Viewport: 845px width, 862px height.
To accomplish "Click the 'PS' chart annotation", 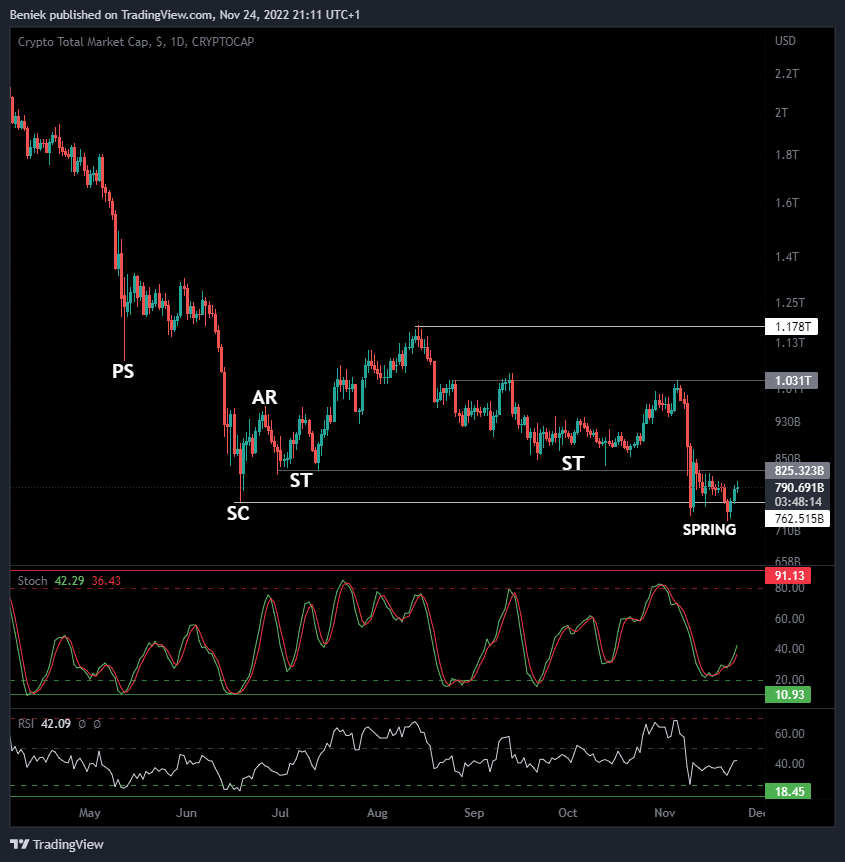I will coord(123,371).
